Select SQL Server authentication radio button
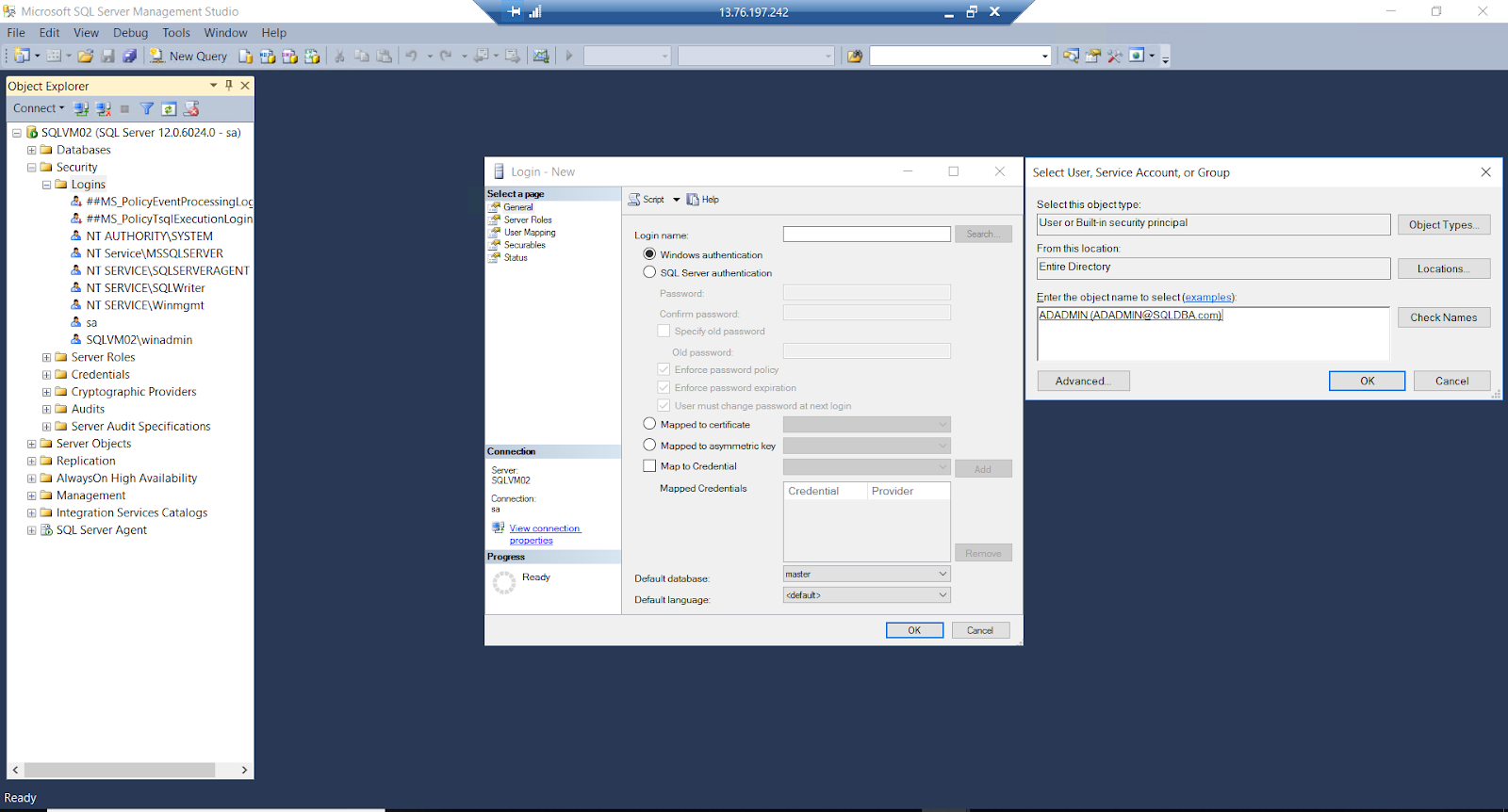Screen dimensions: 1508x812 (649, 272)
